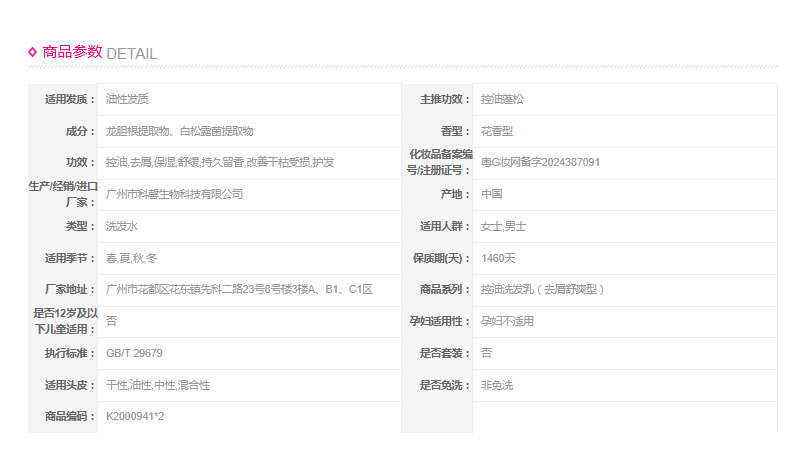Click the 1460天 shelf life value
This screenshot has width=806, height=474.
pos(498,258)
